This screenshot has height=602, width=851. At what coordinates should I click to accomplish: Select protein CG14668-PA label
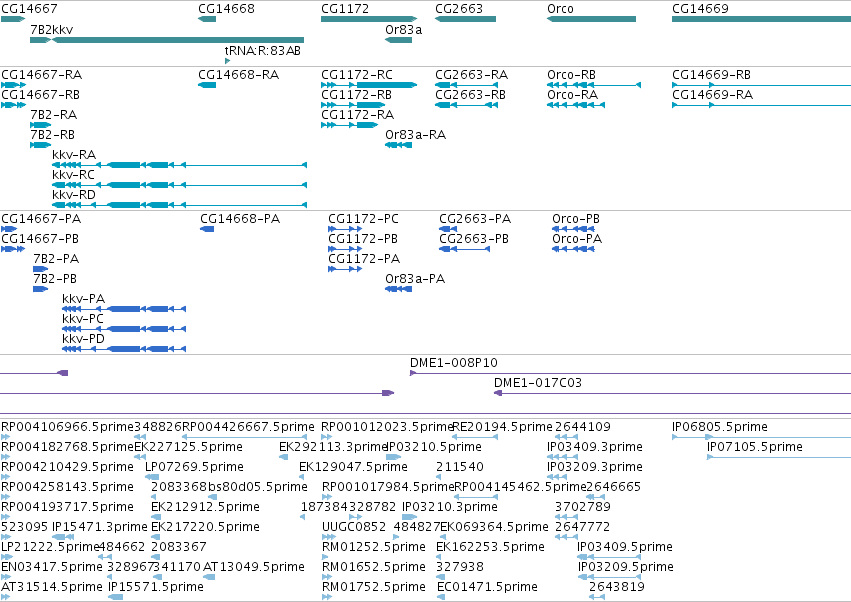240,219
